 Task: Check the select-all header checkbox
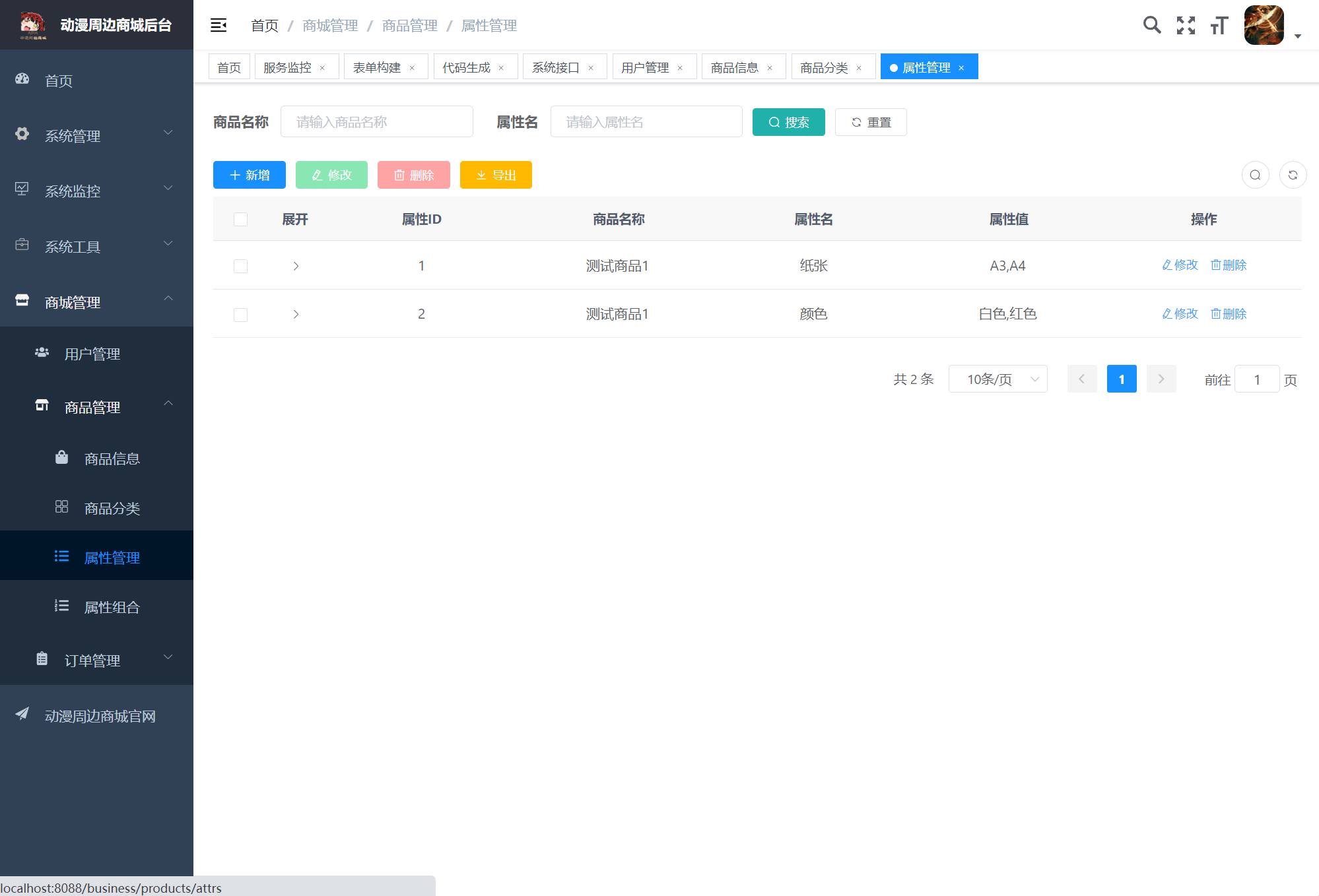[x=240, y=219]
